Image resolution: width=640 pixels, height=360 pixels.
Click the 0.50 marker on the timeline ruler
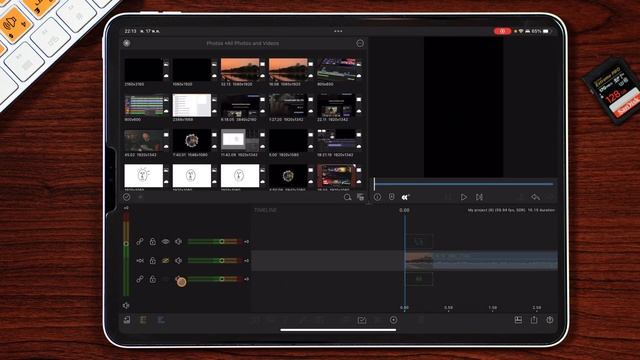[448, 308]
